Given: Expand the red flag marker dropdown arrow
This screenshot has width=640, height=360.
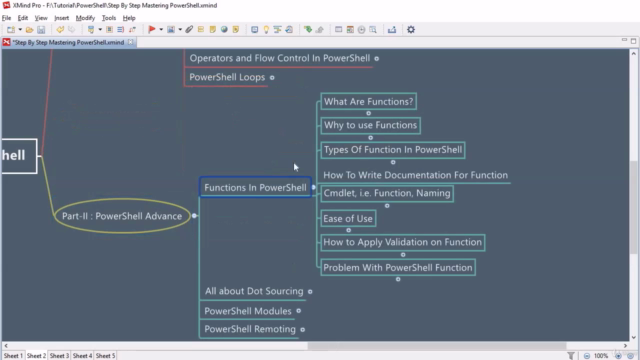Looking at the screenshot, I should click(x=161, y=29).
